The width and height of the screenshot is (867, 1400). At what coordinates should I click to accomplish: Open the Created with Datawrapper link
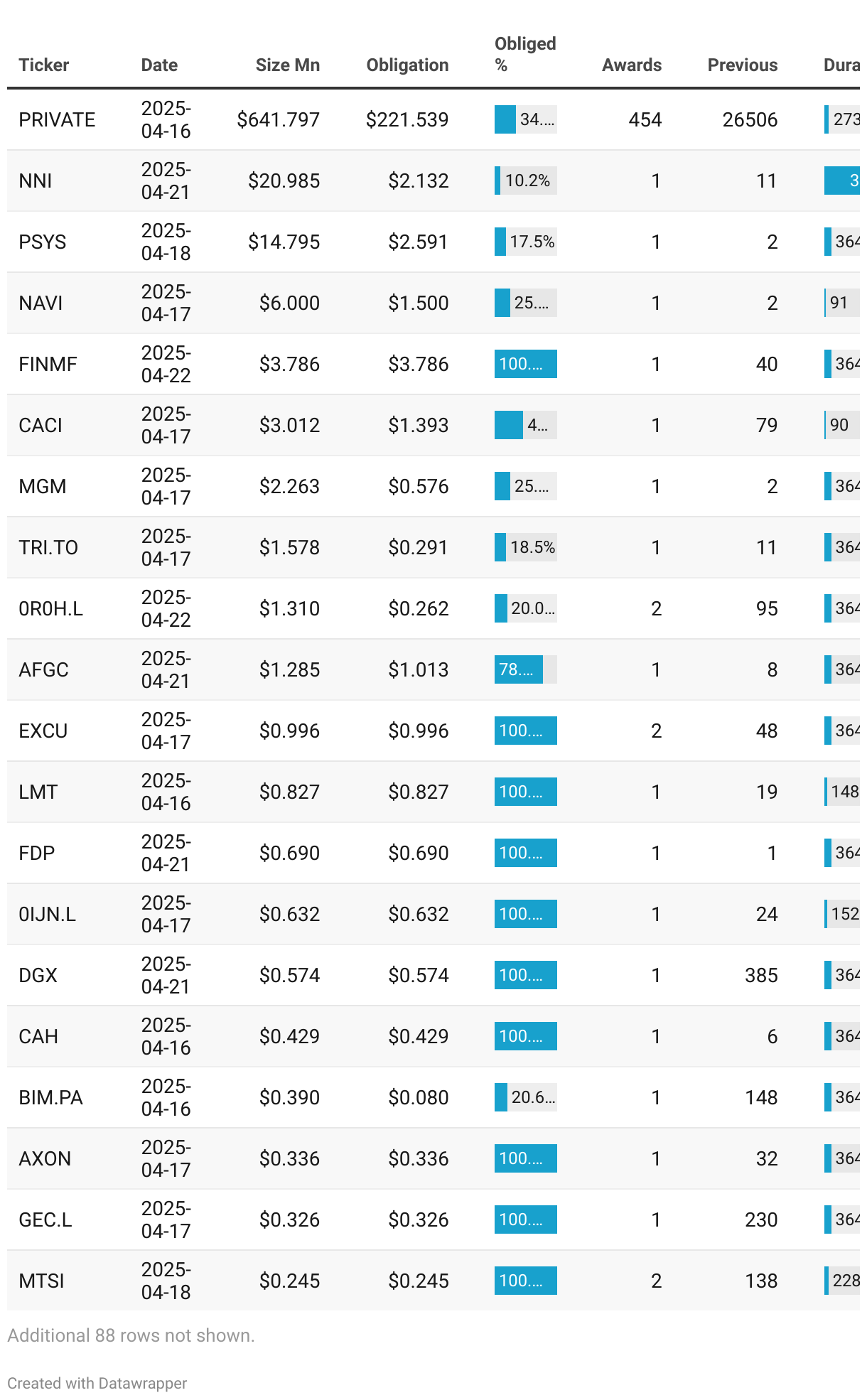coord(97,1383)
